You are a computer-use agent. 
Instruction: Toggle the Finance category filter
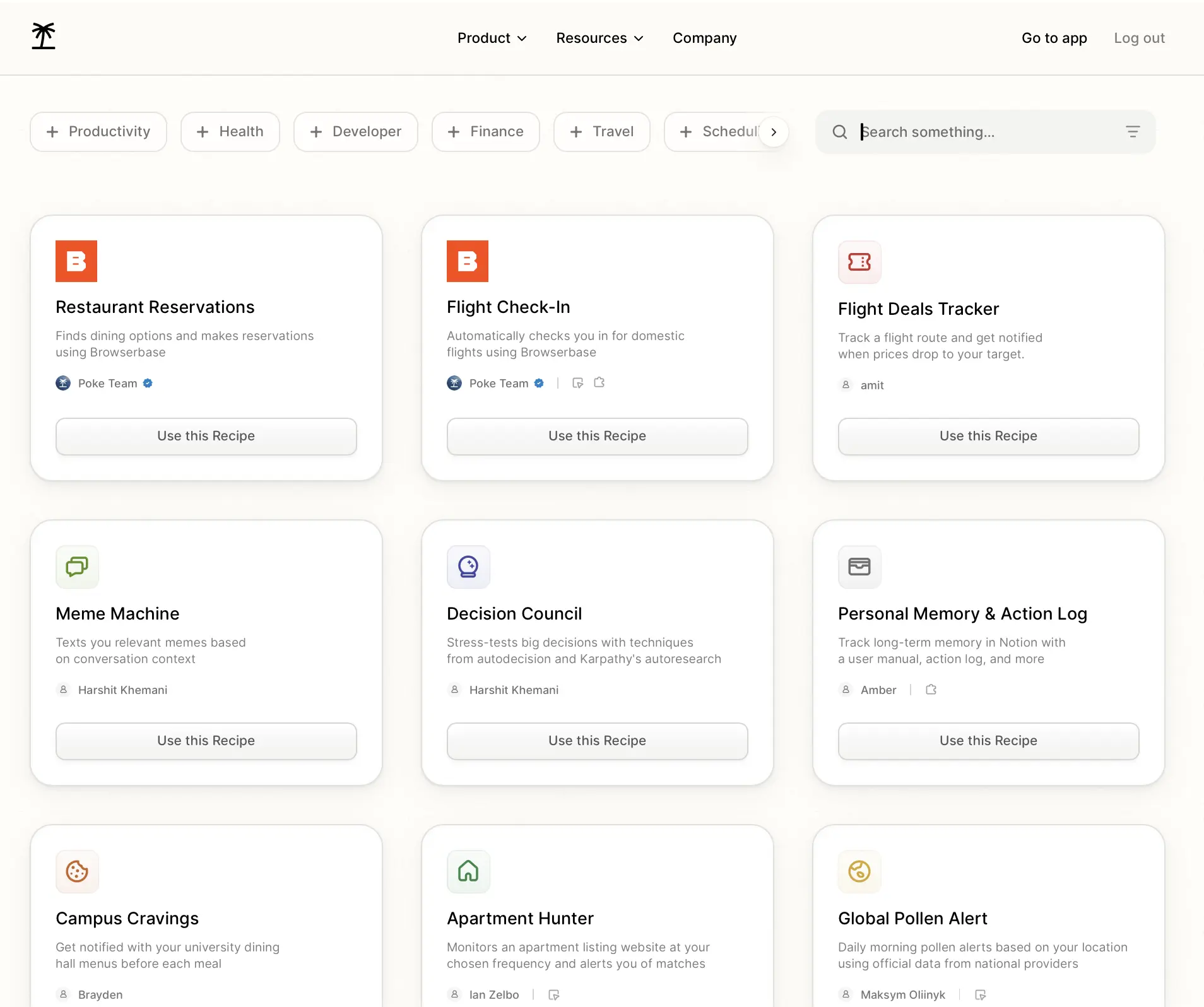pyautogui.click(x=486, y=132)
